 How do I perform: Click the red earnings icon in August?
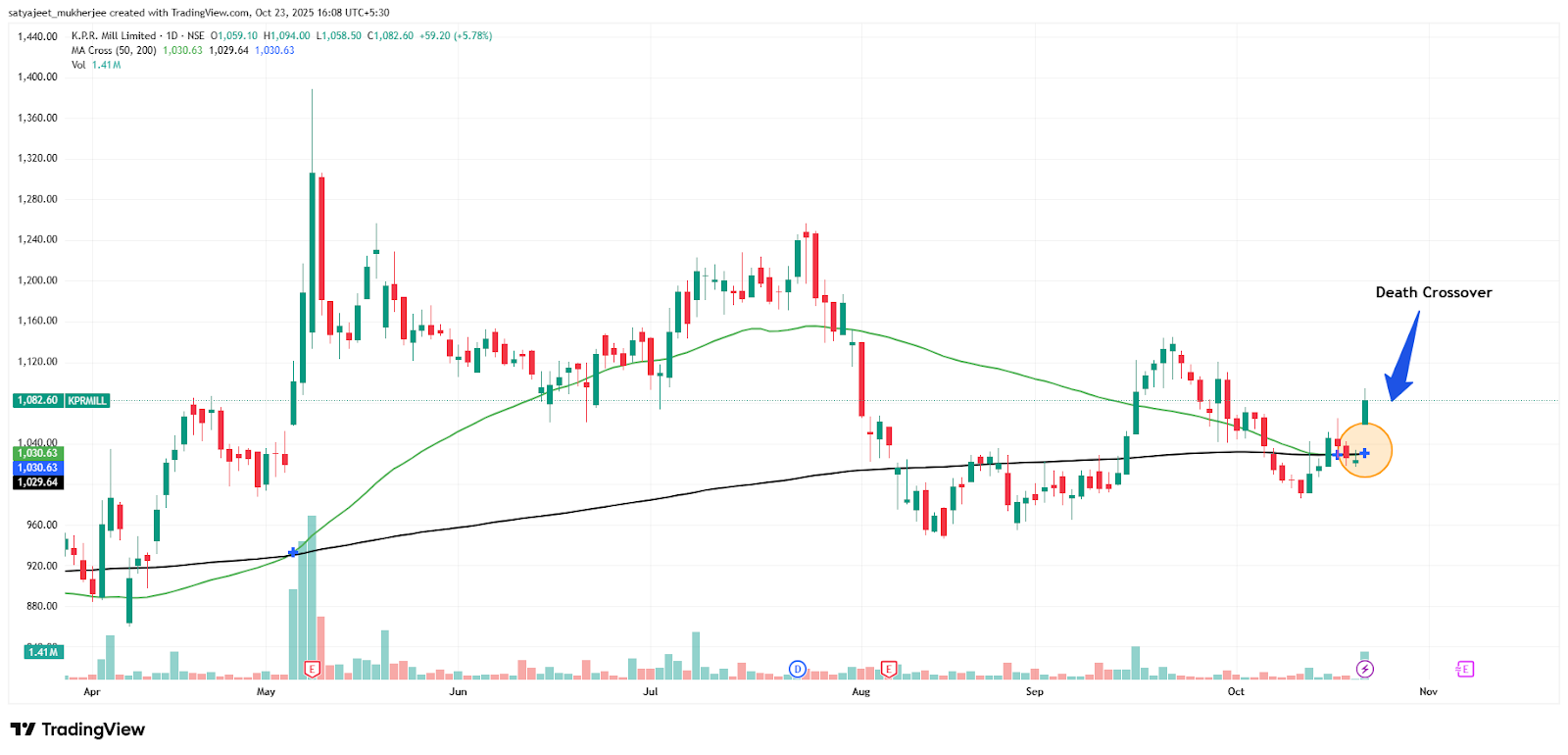[x=888, y=670]
